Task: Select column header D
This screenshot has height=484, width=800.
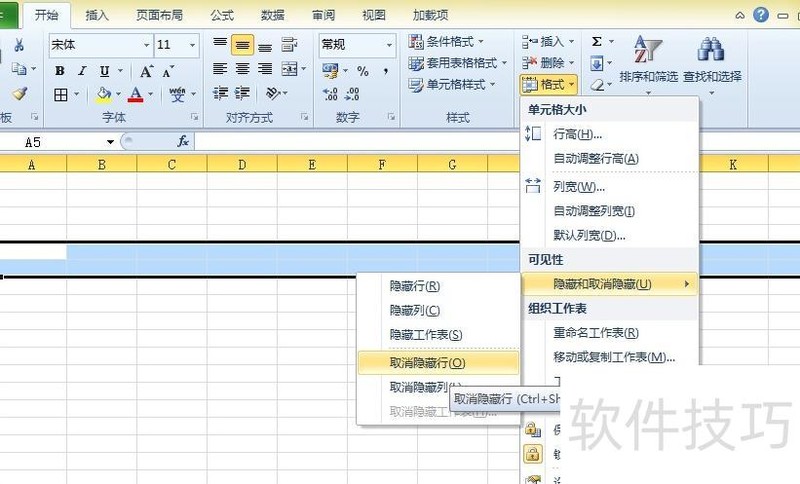Action: [242, 164]
